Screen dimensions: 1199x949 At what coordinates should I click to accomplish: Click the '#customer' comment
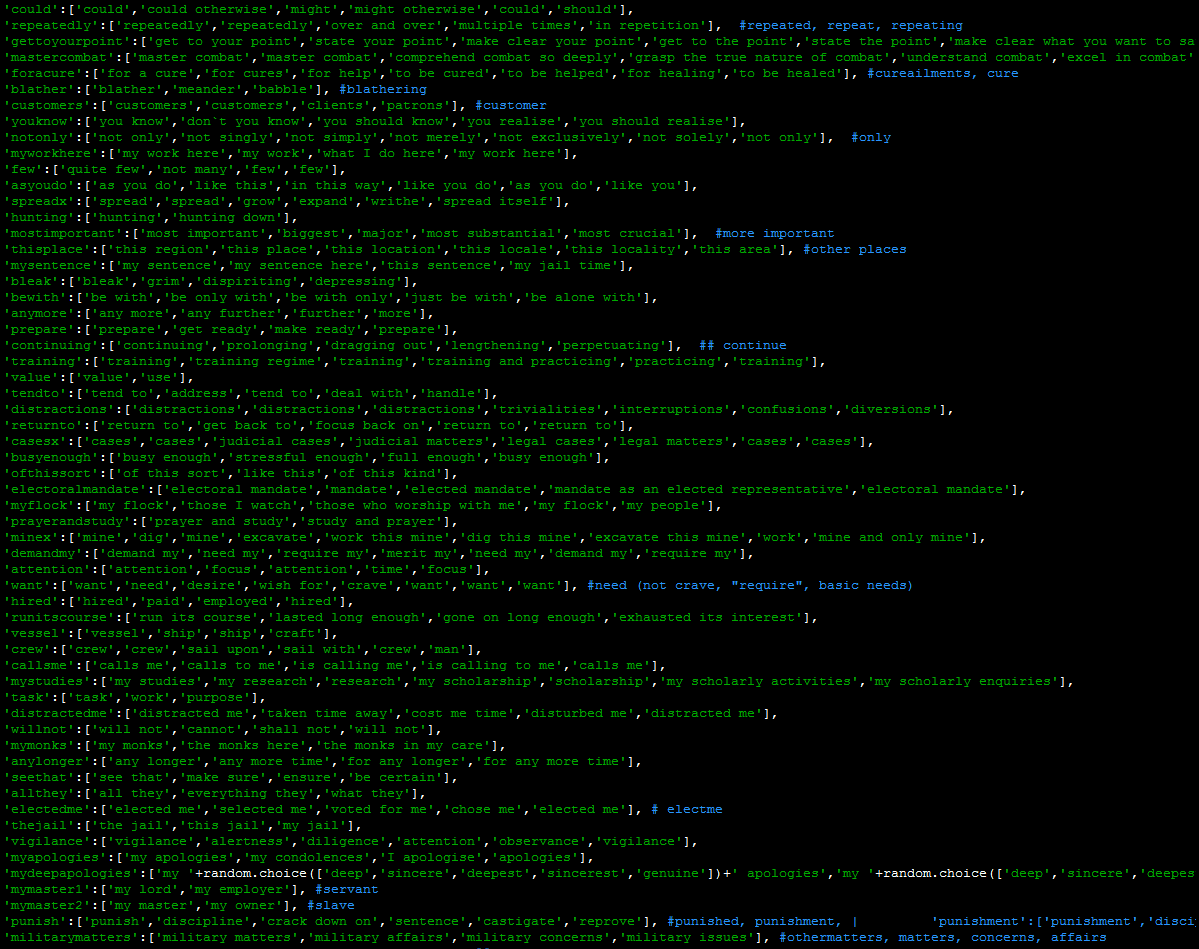[x=510, y=106]
